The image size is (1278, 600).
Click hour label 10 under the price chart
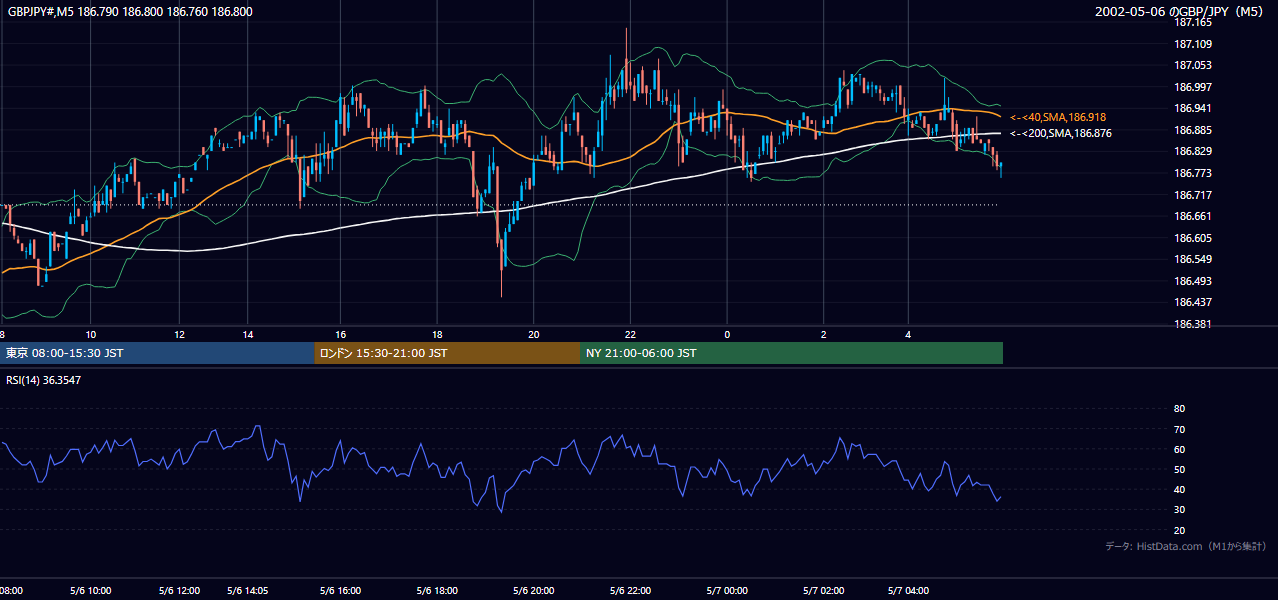point(91,334)
